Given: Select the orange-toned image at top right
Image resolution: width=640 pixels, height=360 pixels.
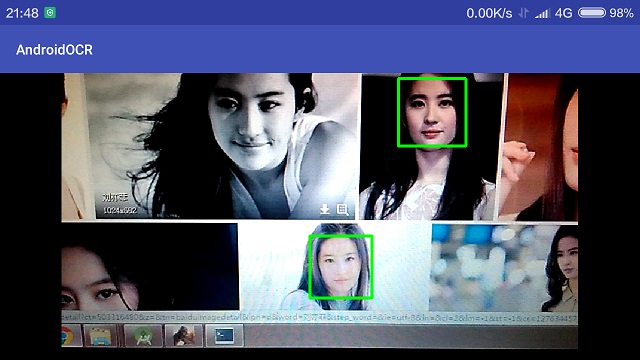Looking at the screenshot, I should [539, 147].
